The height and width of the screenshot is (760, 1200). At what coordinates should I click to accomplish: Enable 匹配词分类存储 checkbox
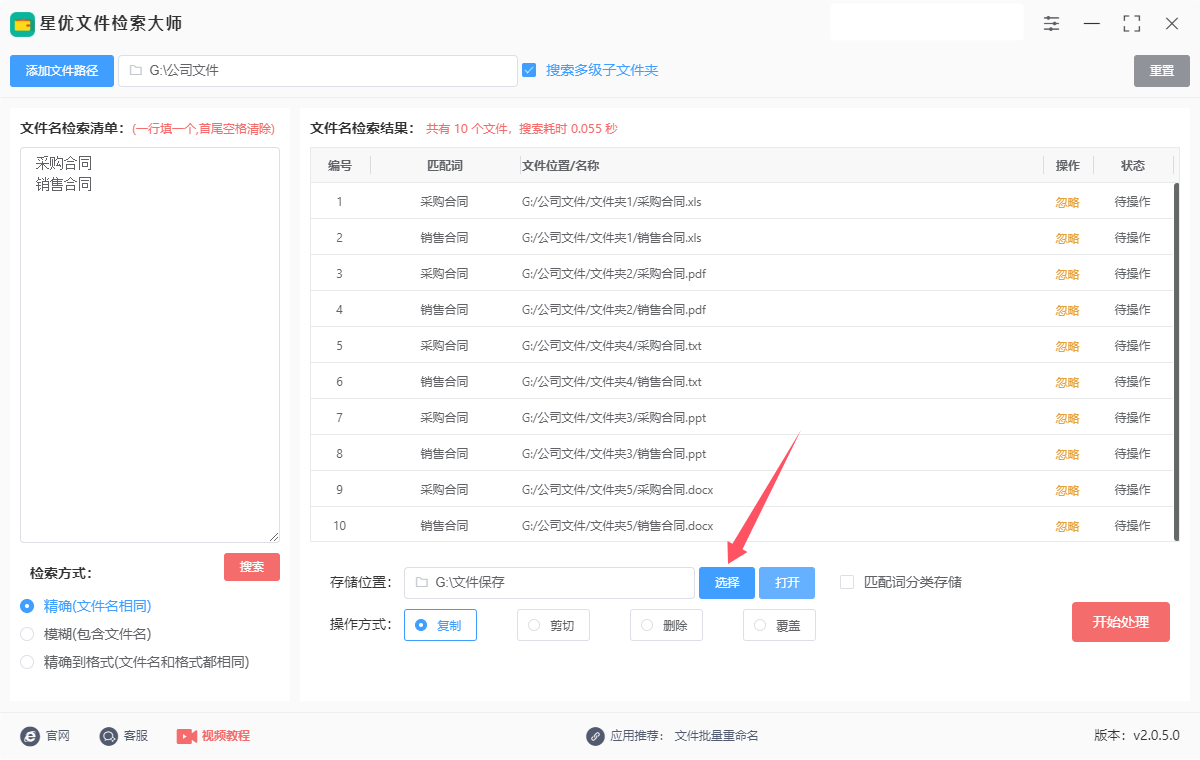click(847, 582)
